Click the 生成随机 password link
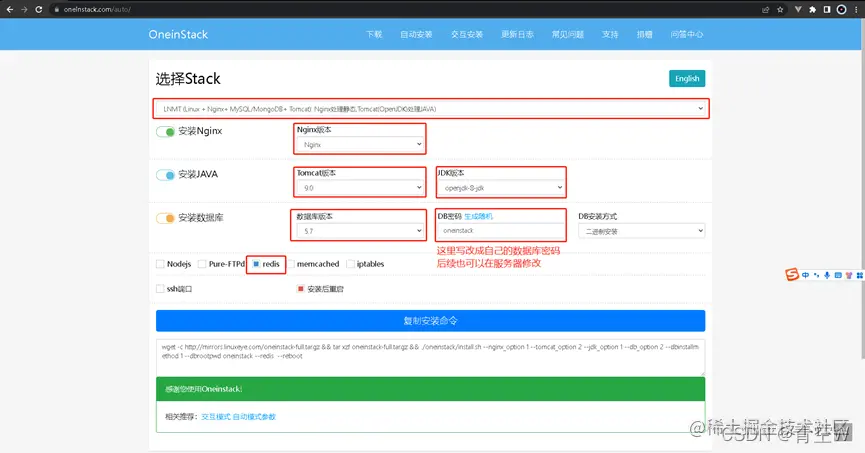Viewport: 865px width, 453px height. [478, 216]
